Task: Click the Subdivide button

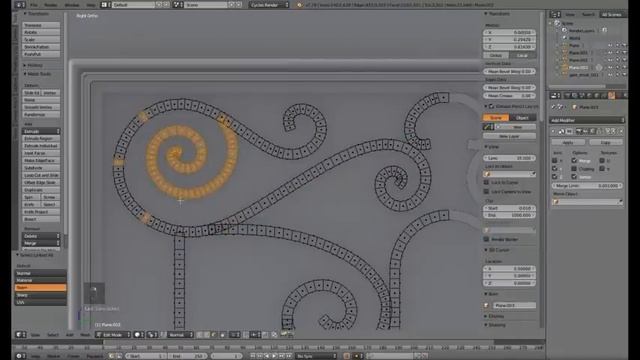Action: 41,168
